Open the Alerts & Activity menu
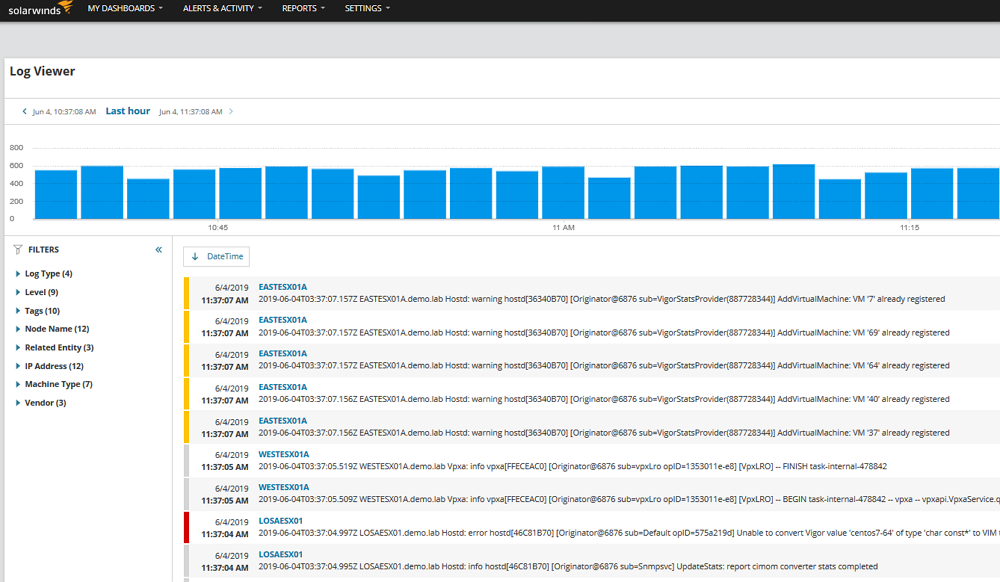1000x582 pixels. click(x=223, y=8)
